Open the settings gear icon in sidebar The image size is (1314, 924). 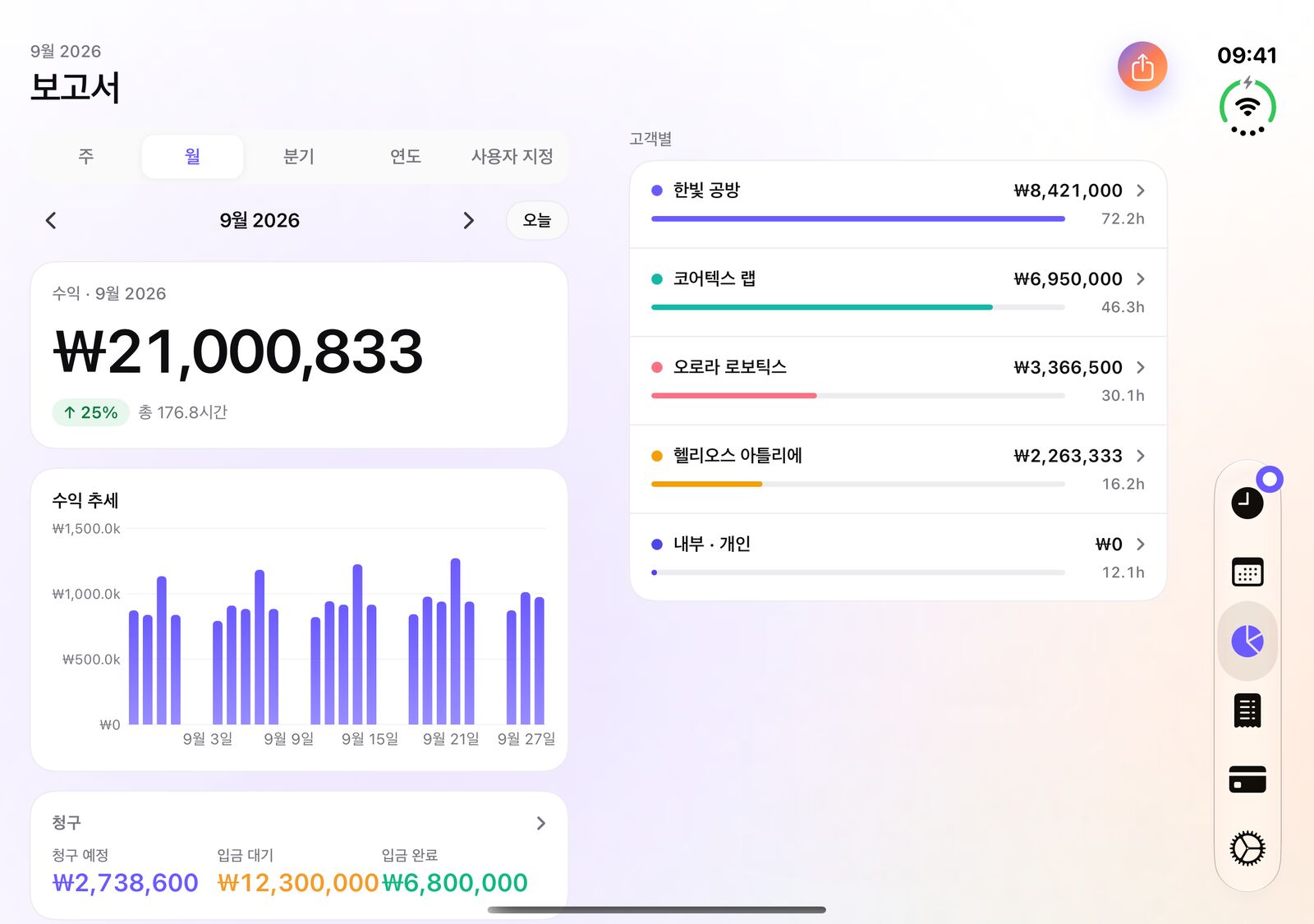pos(1247,848)
